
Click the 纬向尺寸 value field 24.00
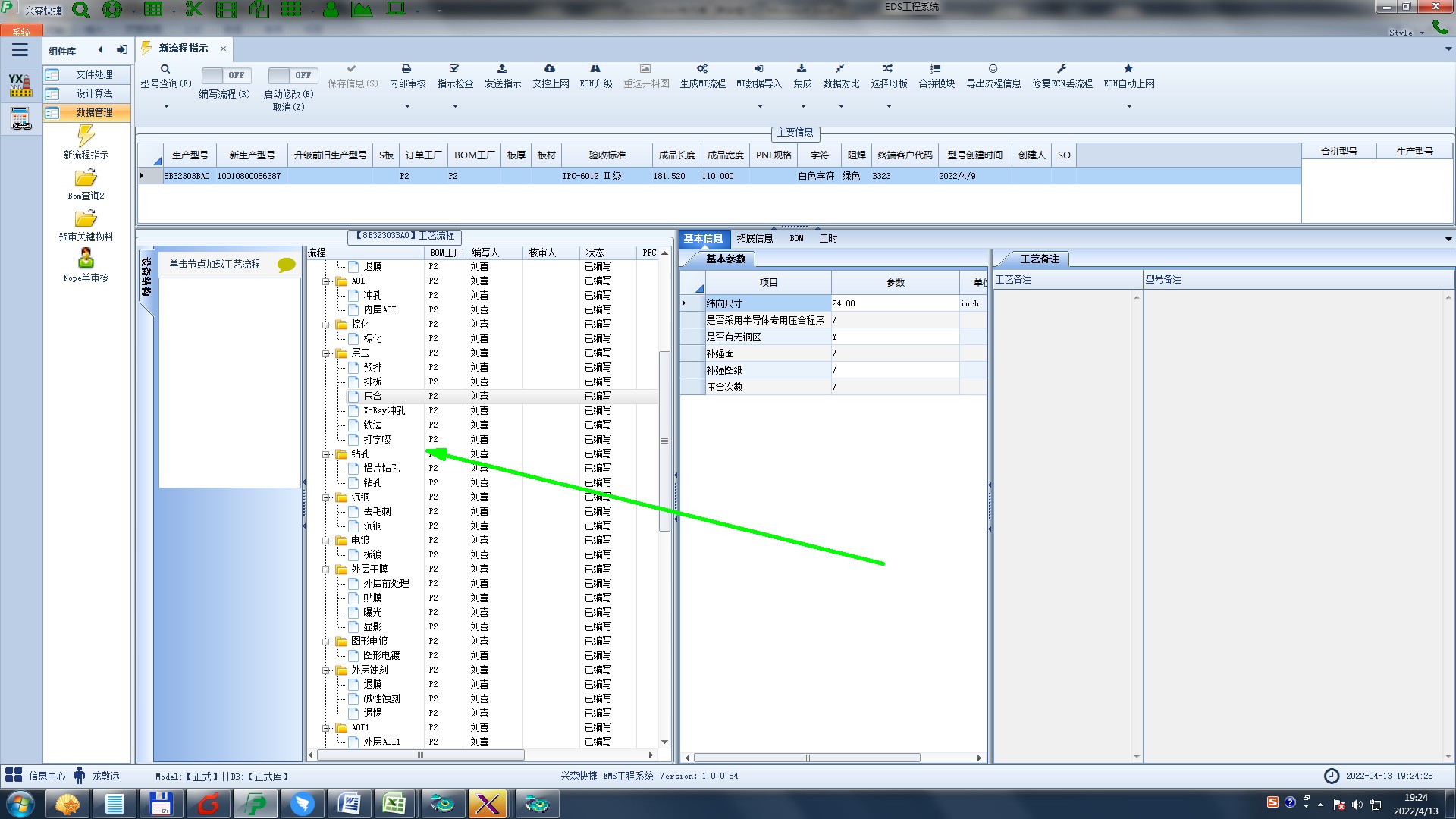[x=895, y=303]
